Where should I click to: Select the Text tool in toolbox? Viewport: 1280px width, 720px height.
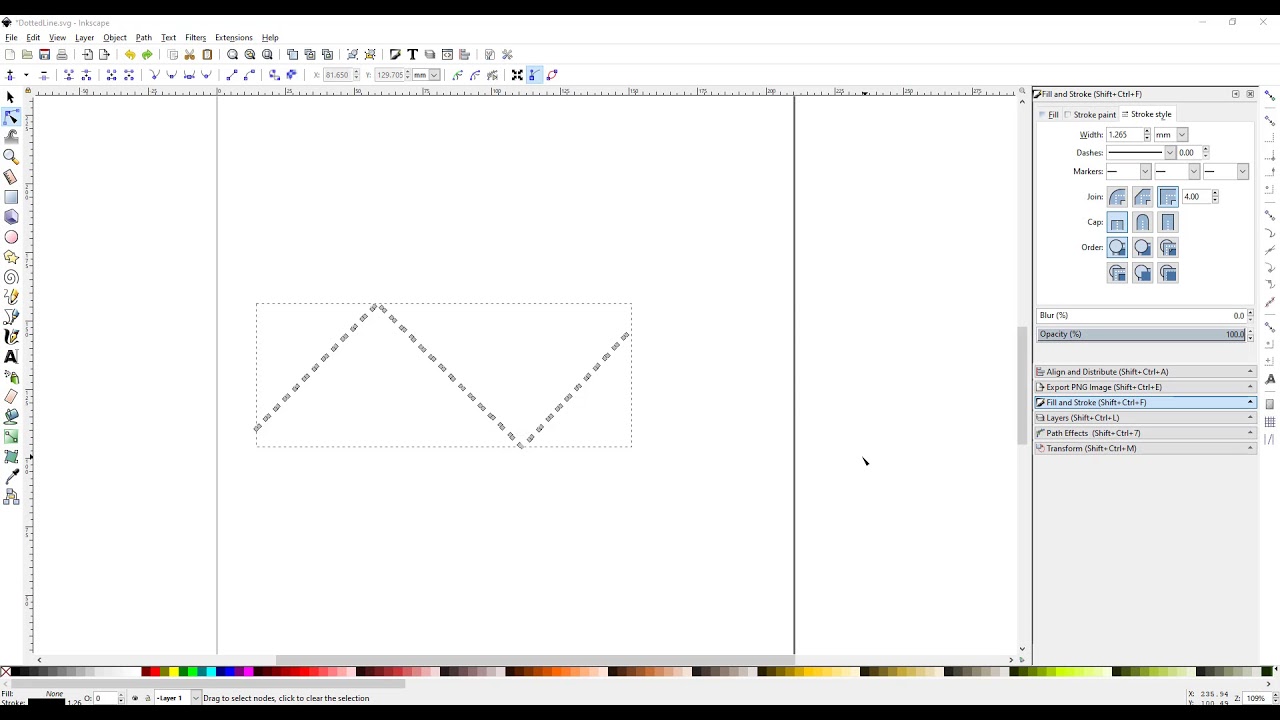[x=11, y=357]
